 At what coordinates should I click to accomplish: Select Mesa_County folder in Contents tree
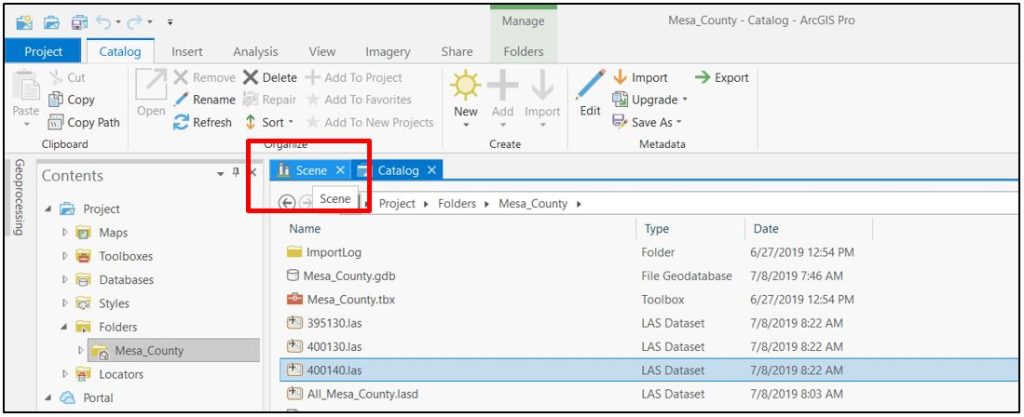click(x=148, y=350)
